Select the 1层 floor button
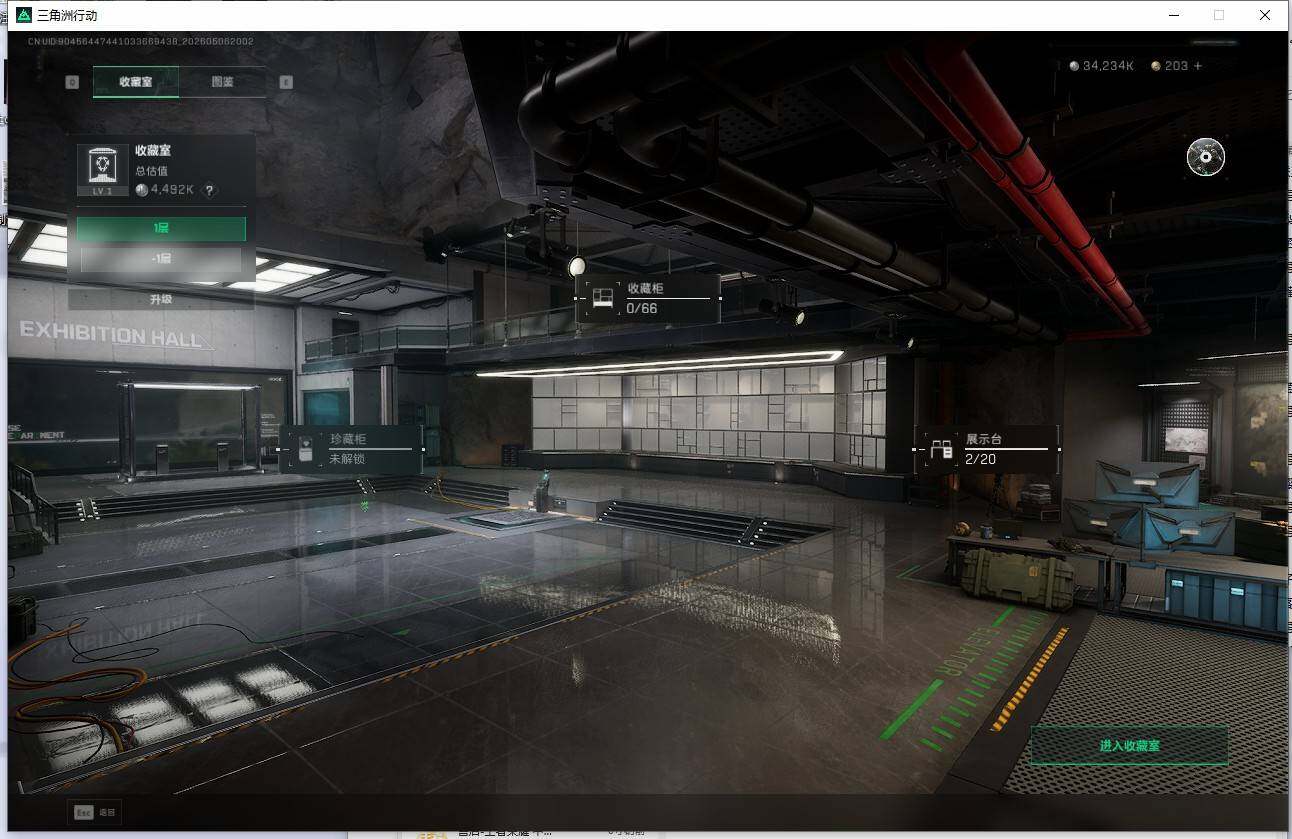 click(161, 229)
